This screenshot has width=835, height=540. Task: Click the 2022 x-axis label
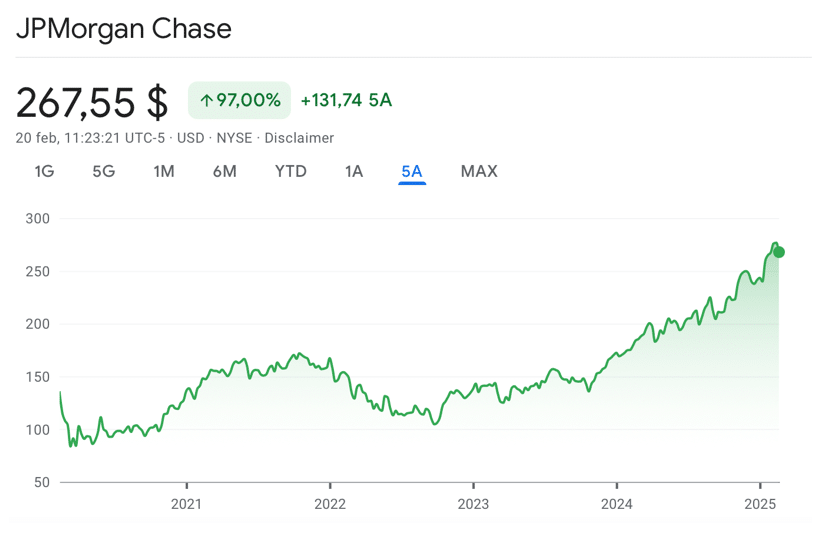tap(330, 504)
